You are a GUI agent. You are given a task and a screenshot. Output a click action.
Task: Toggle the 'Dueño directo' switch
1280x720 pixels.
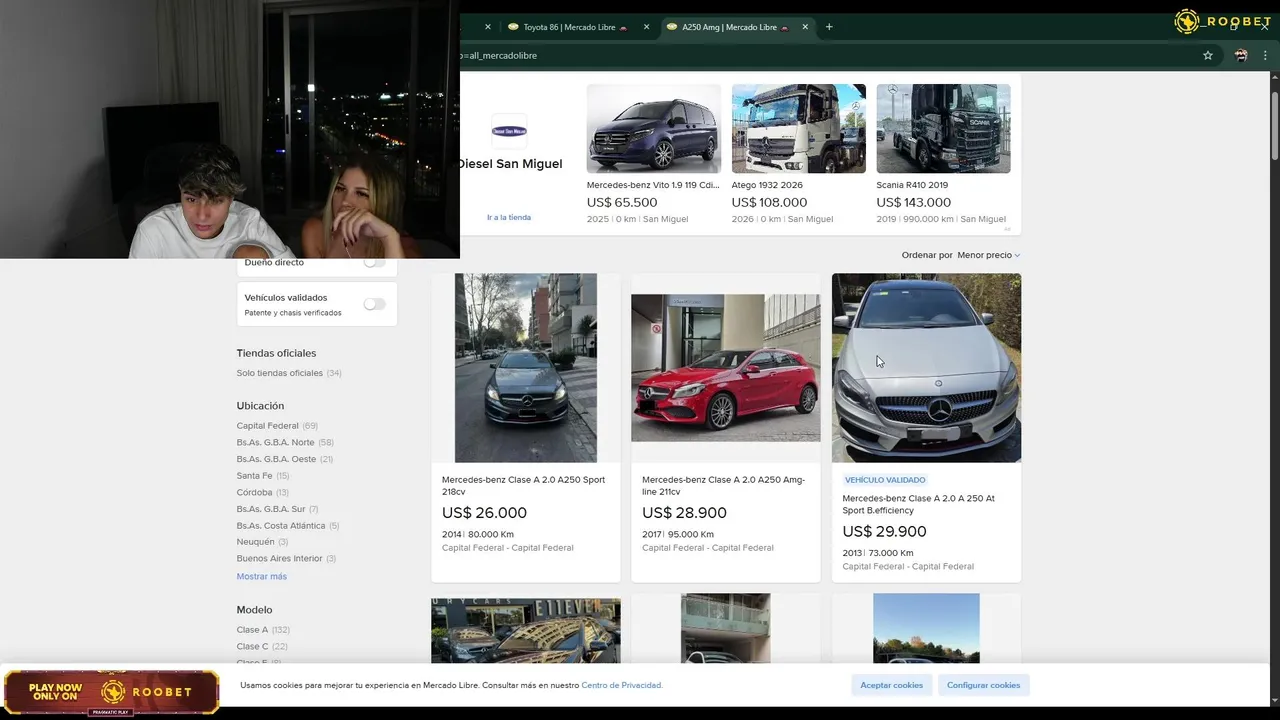(374, 262)
